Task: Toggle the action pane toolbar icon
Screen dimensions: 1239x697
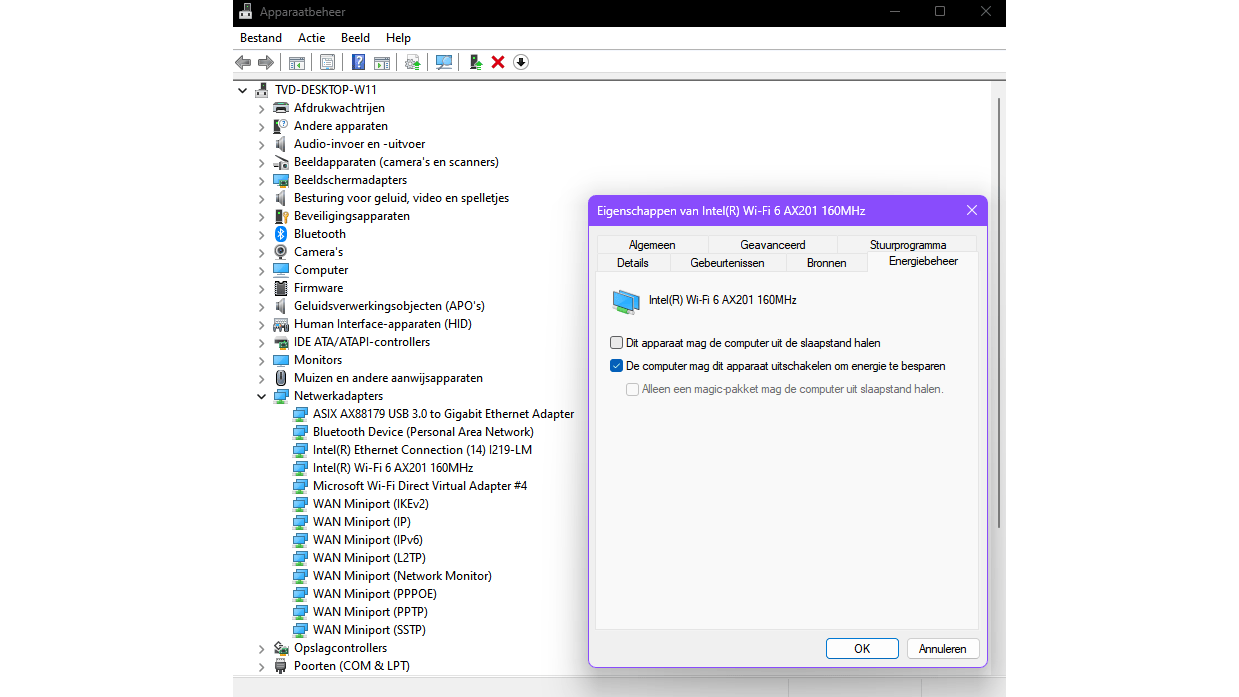Action: [x=382, y=62]
